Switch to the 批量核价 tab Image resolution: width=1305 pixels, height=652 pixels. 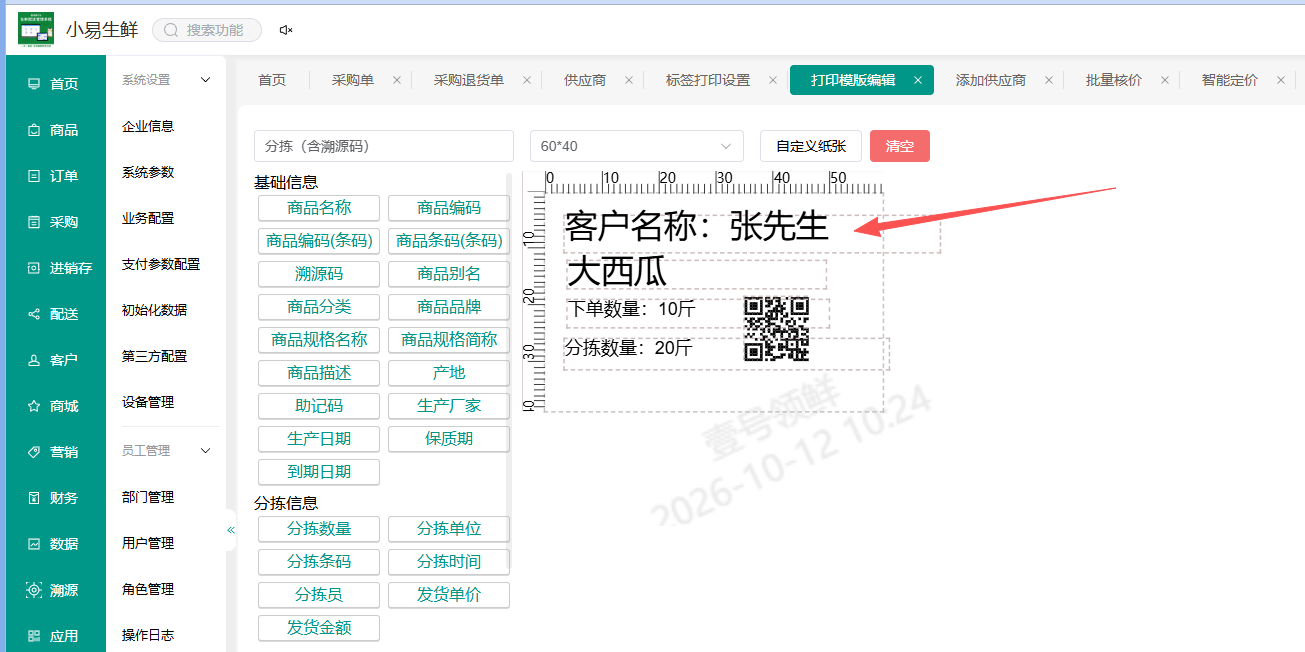(1114, 80)
